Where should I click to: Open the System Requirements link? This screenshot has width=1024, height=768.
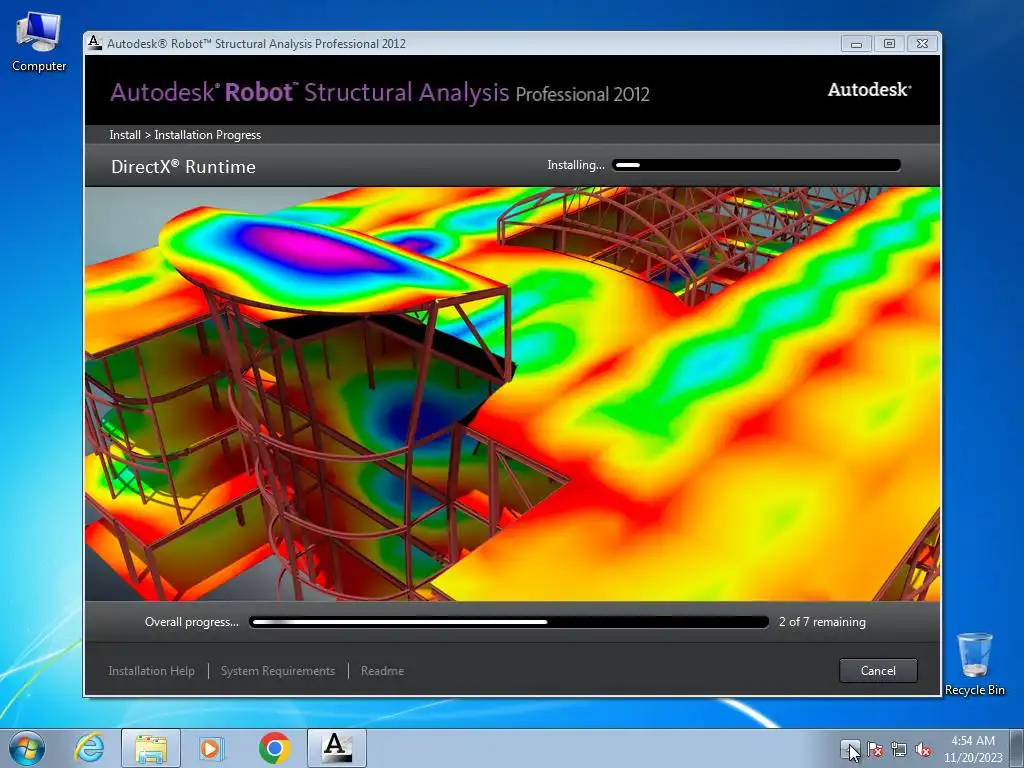click(x=278, y=671)
